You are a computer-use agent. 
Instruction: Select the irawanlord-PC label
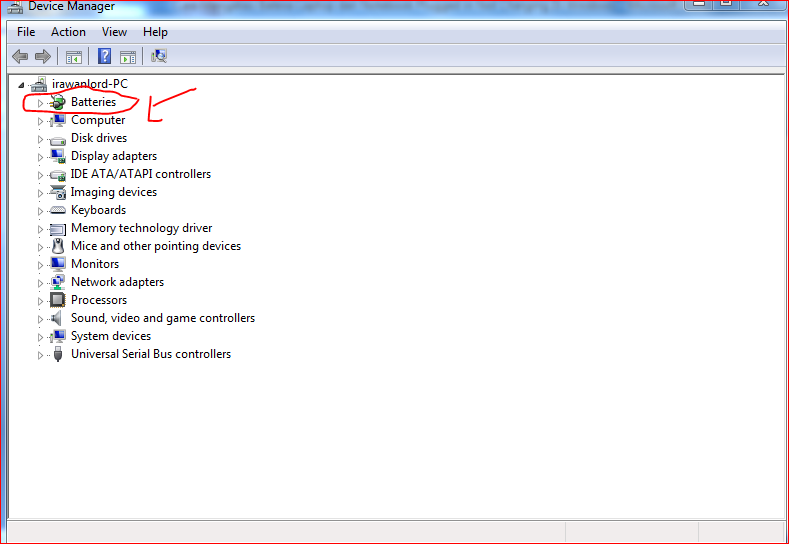coord(90,84)
